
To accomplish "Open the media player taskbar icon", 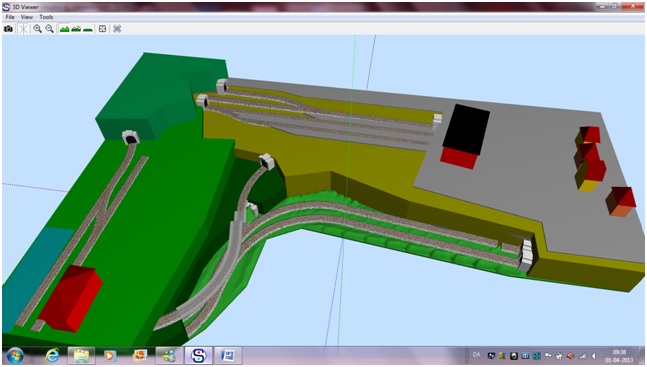I will pos(110,355).
